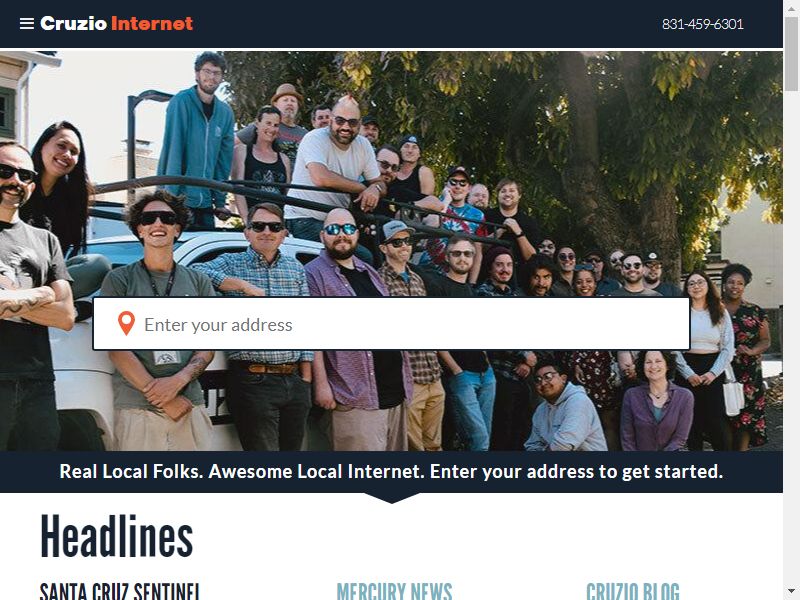The height and width of the screenshot is (600, 800).
Task: Click the dark navy header bar background
Action: (408, 23)
